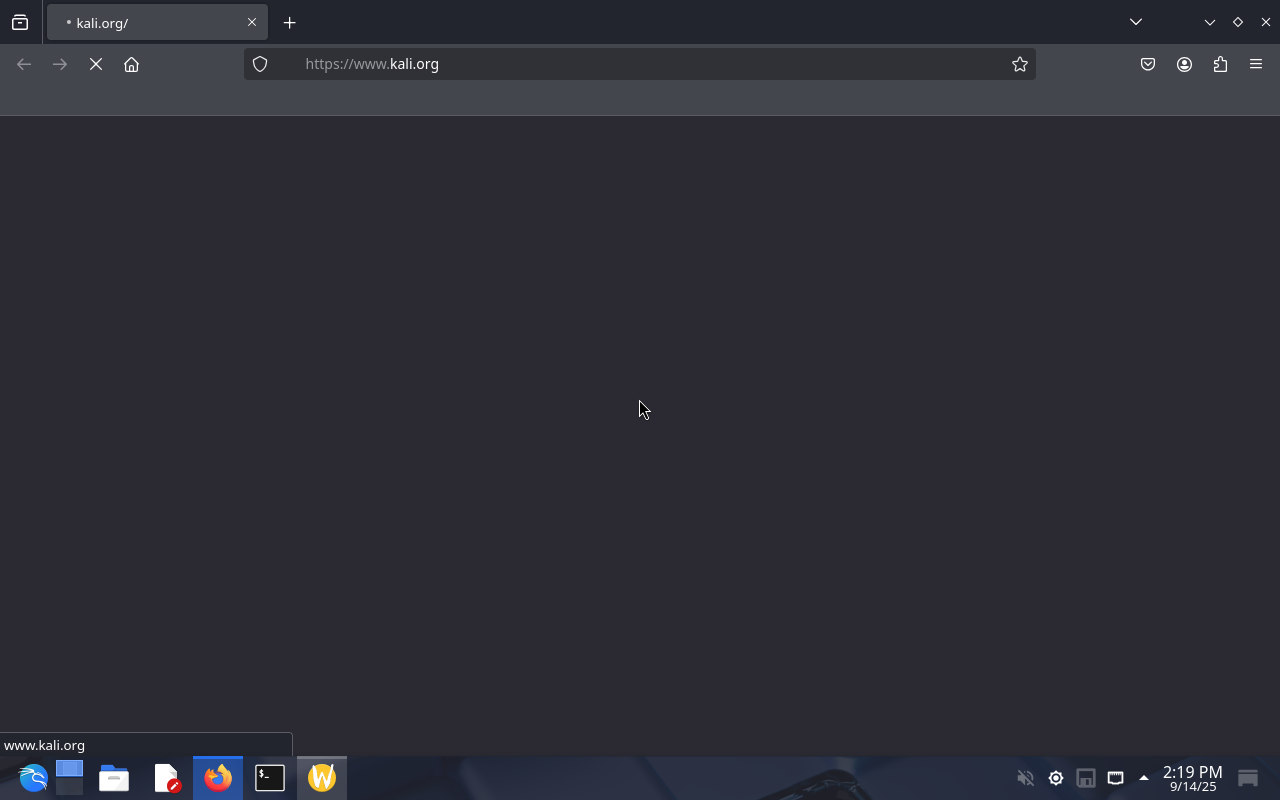Open a new tab with plus button
Screen dimensions: 1280x800
pyautogui.click(x=290, y=22)
